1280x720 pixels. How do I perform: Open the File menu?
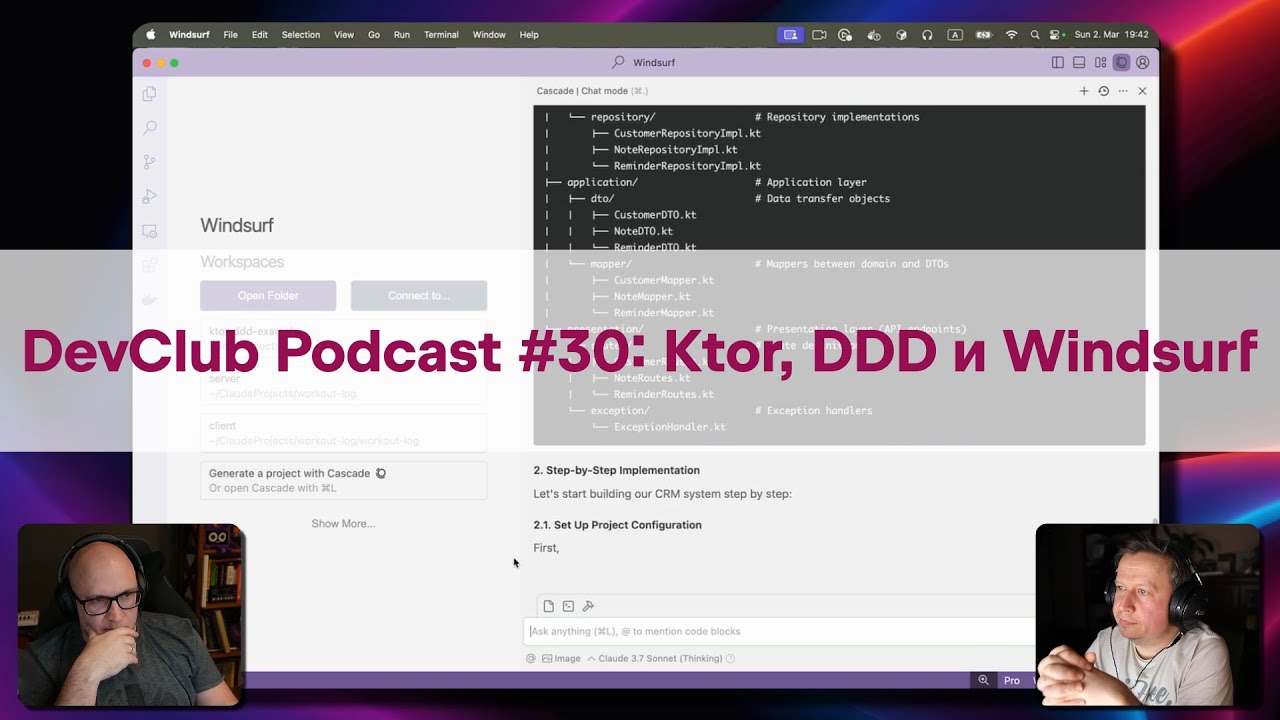click(x=230, y=34)
